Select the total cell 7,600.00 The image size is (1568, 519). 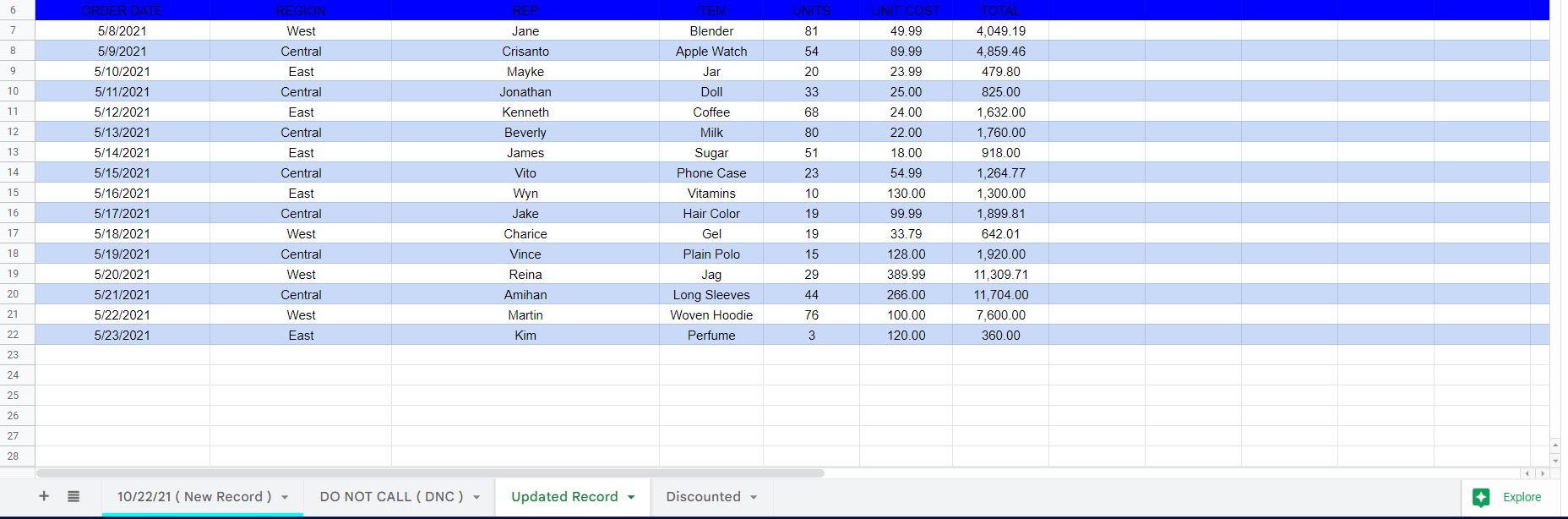click(x=1001, y=314)
